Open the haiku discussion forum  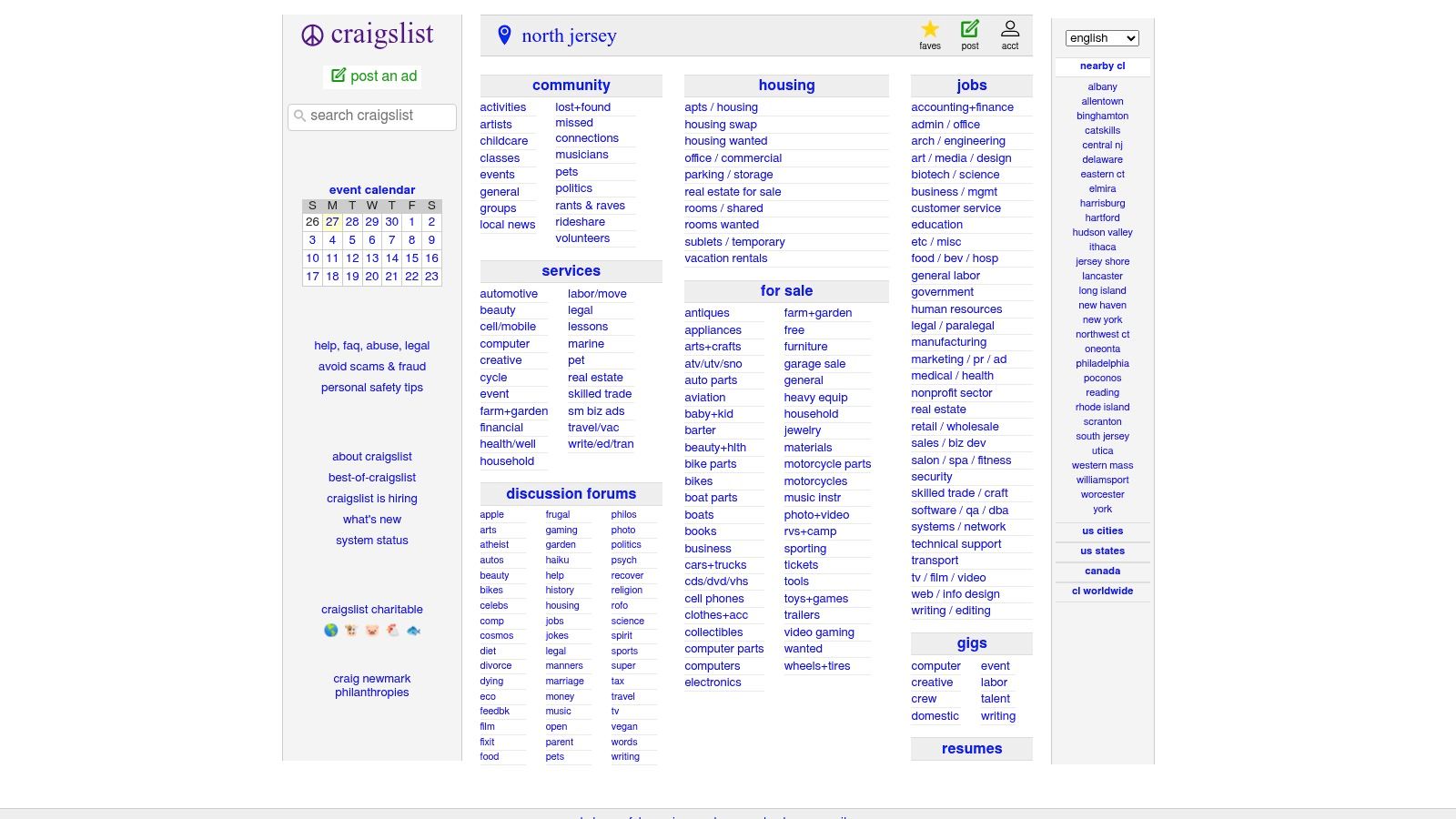click(x=557, y=561)
